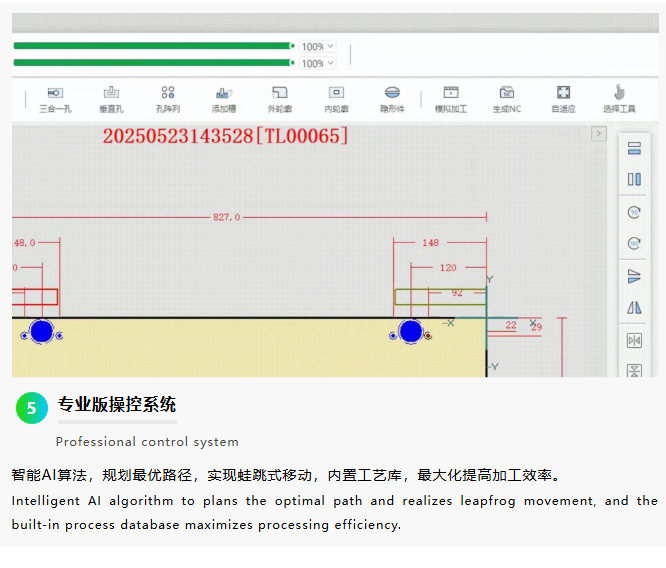The image size is (666, 568).
Task: Click the 自适应 fit-to-view icon
Action: 563,98
